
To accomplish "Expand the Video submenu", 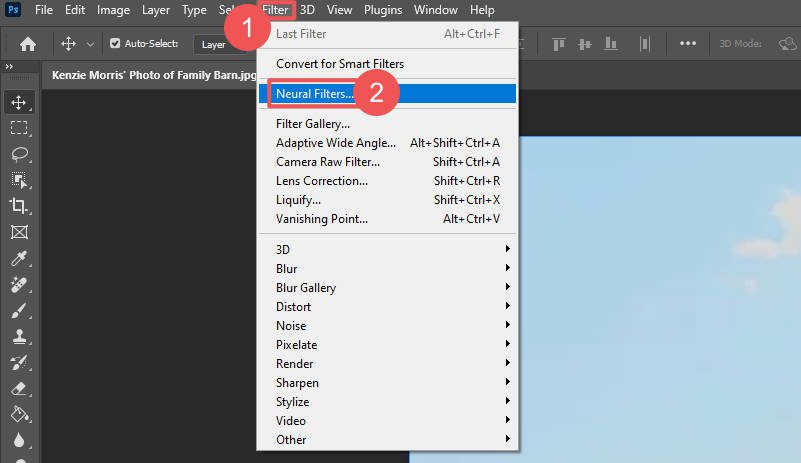I will (387, 420).
